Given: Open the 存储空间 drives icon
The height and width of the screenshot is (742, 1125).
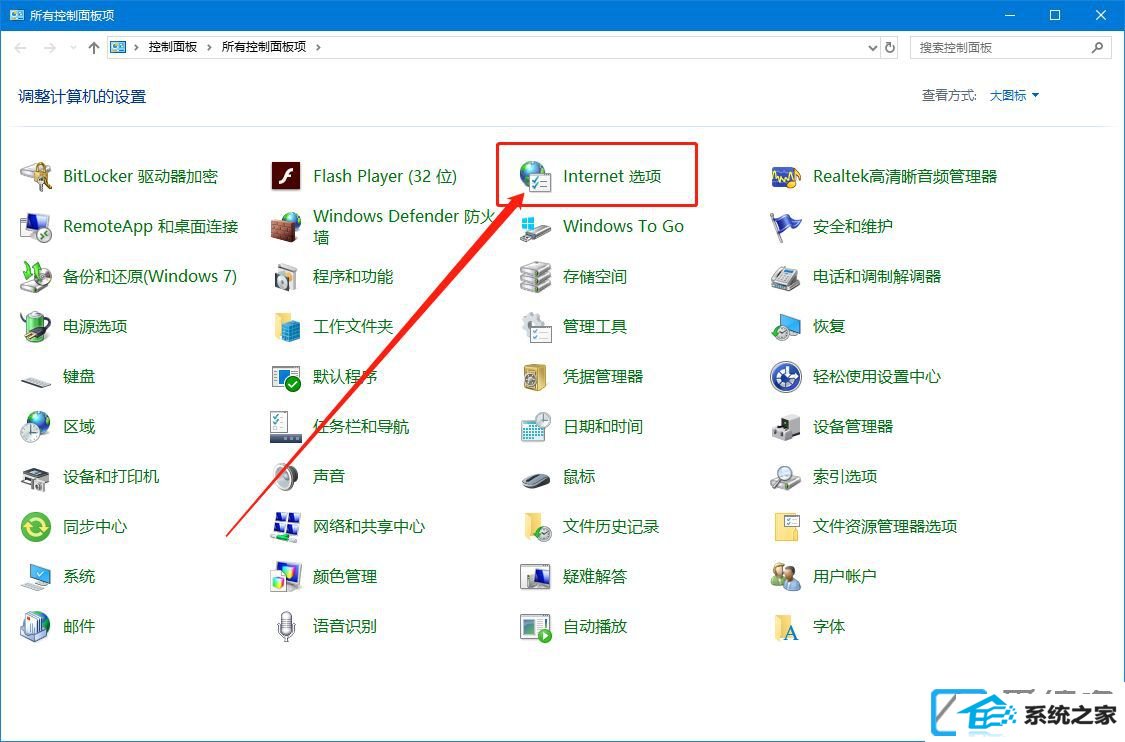Looking at the screenshot, I should click(536, 277).
